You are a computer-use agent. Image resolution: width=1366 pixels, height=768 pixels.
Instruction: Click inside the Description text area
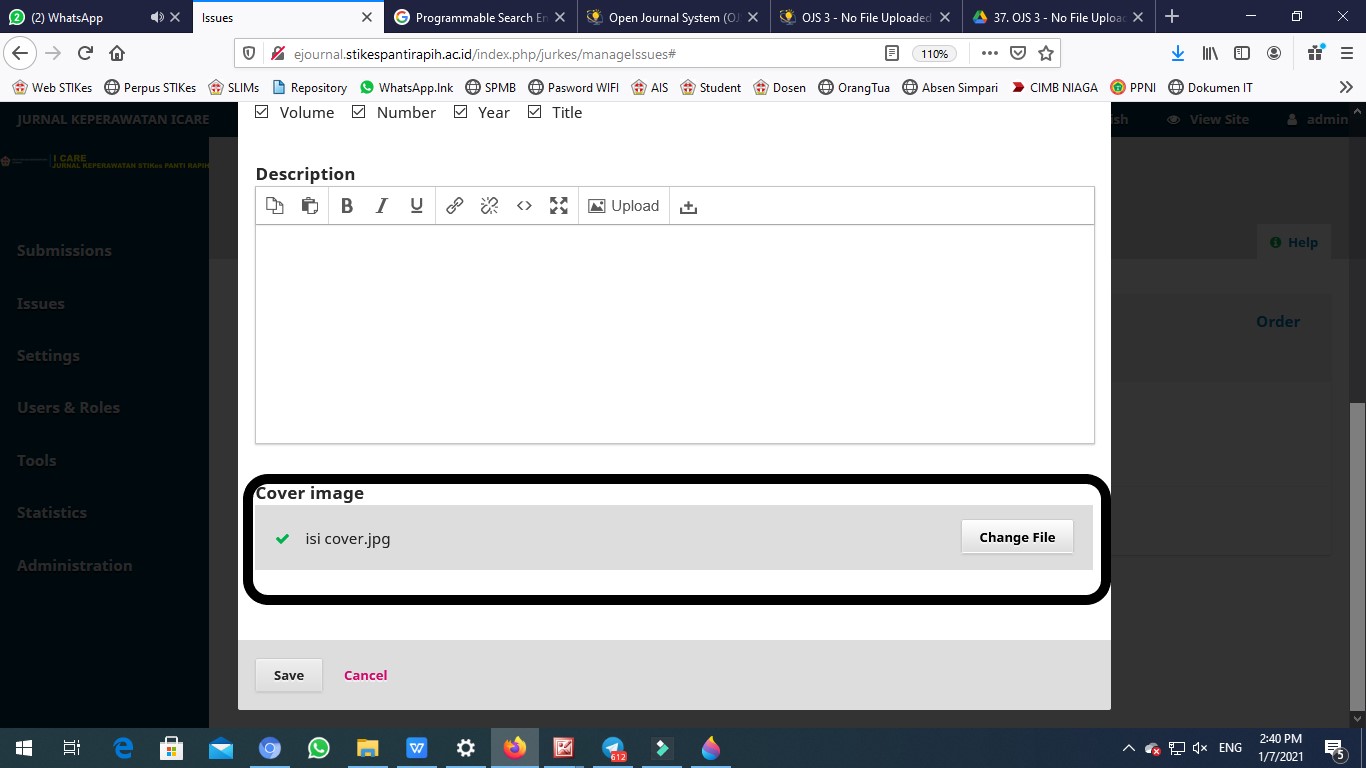(x=674, y=333)
